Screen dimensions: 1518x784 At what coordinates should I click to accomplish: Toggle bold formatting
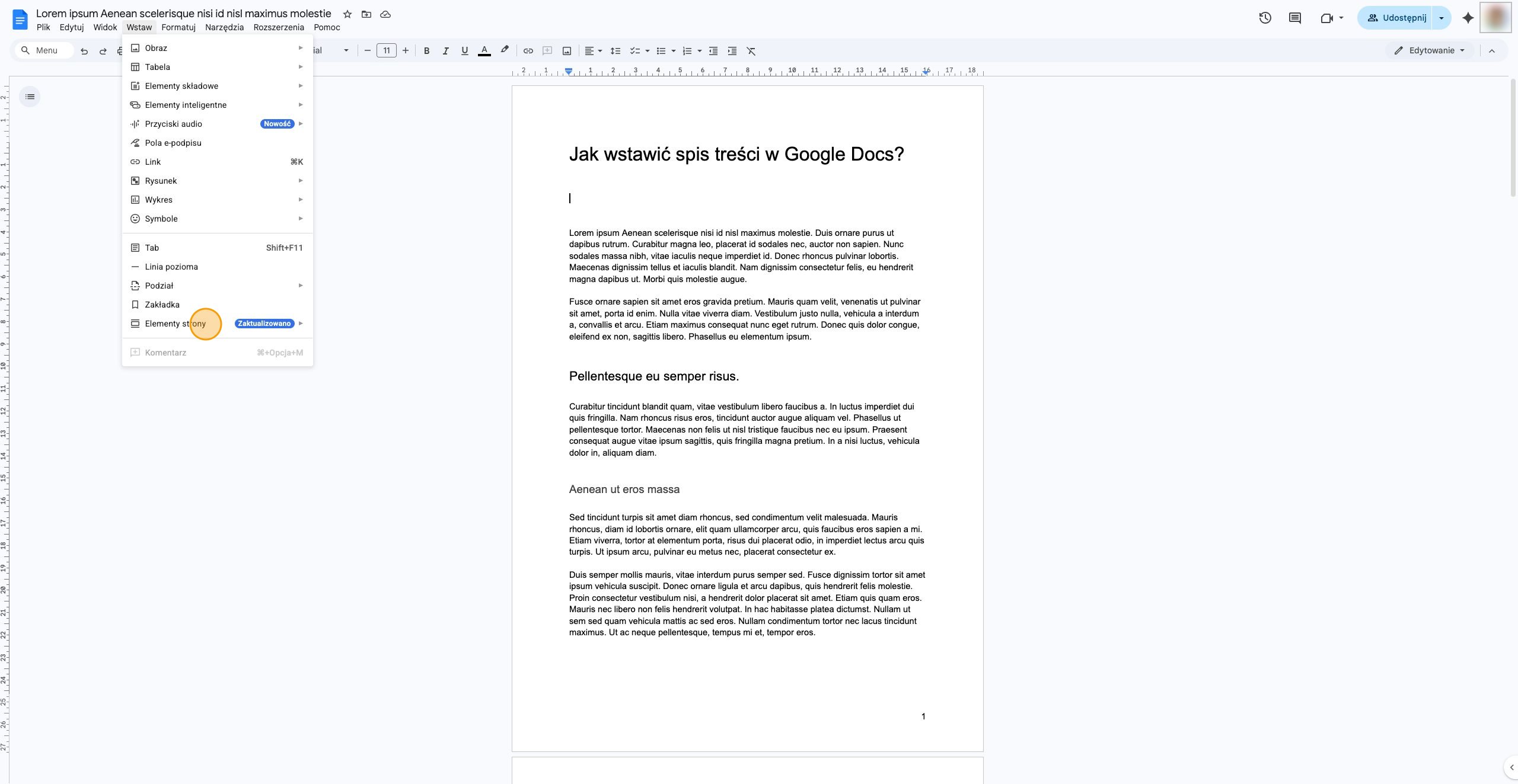[x=426, y=51]
